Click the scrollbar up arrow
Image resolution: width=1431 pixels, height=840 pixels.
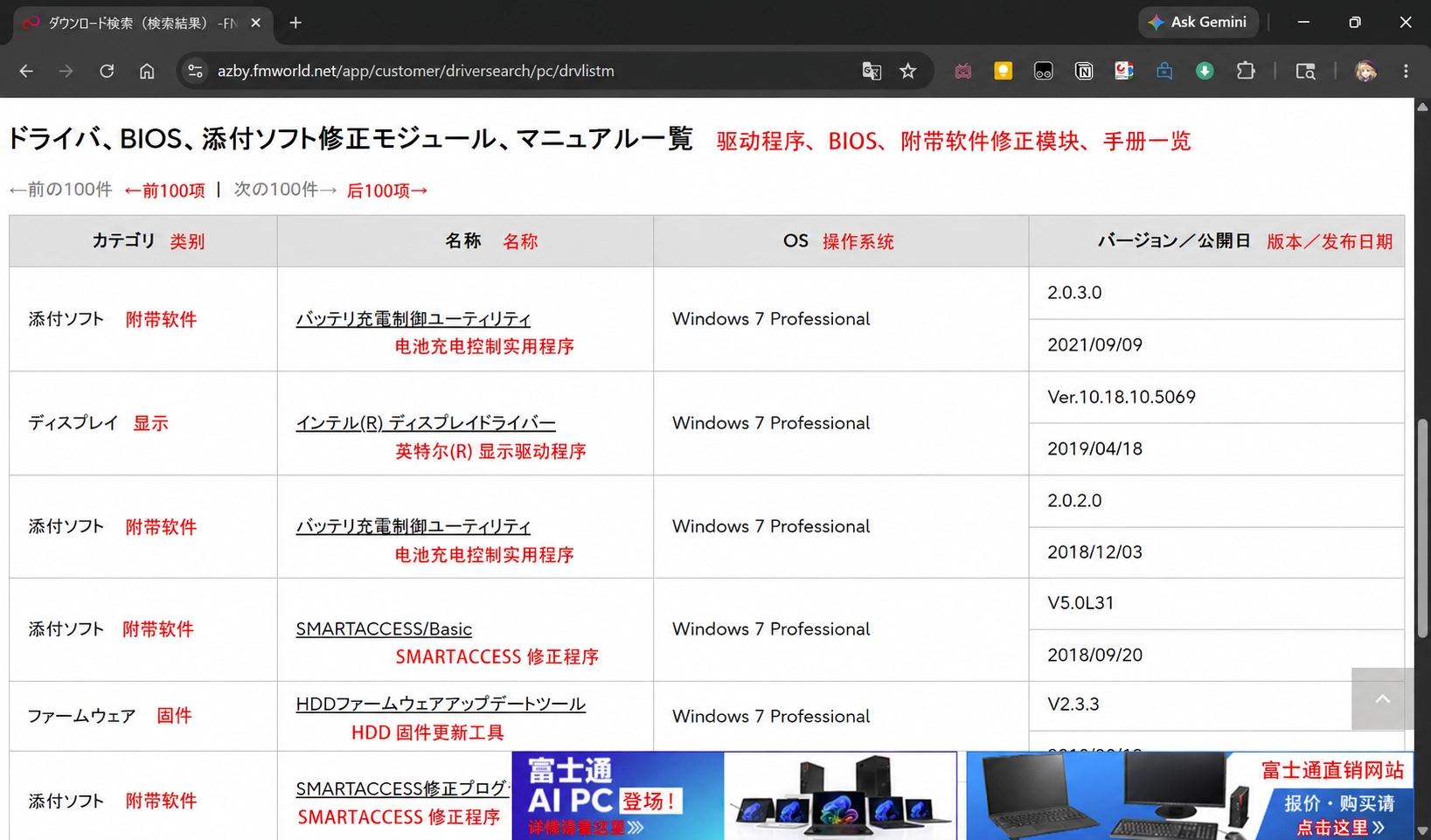[x=1422, y=107]
